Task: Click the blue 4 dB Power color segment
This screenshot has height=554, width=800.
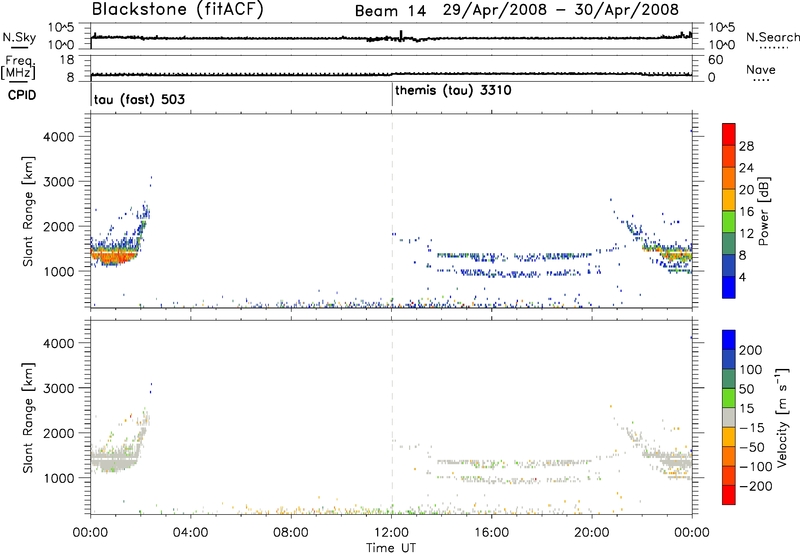Action: tap(729, 287)
